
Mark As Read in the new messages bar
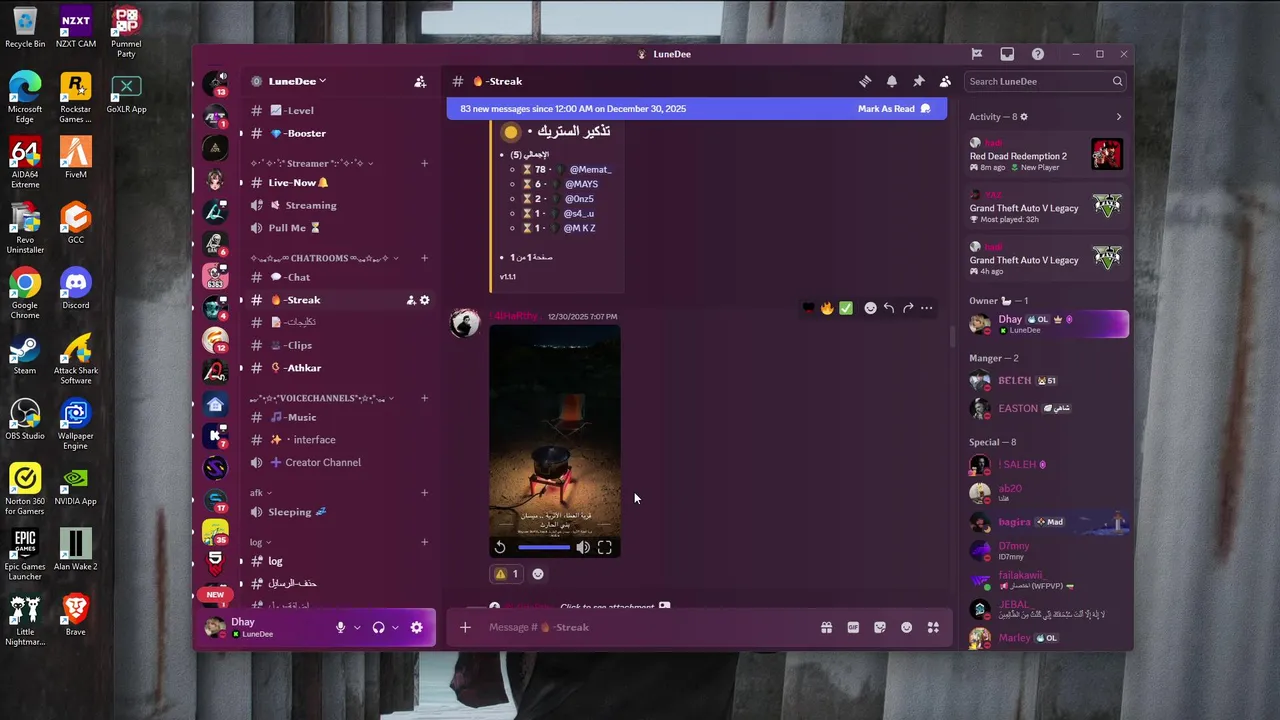pyautogui.click(x=894, y=108)
